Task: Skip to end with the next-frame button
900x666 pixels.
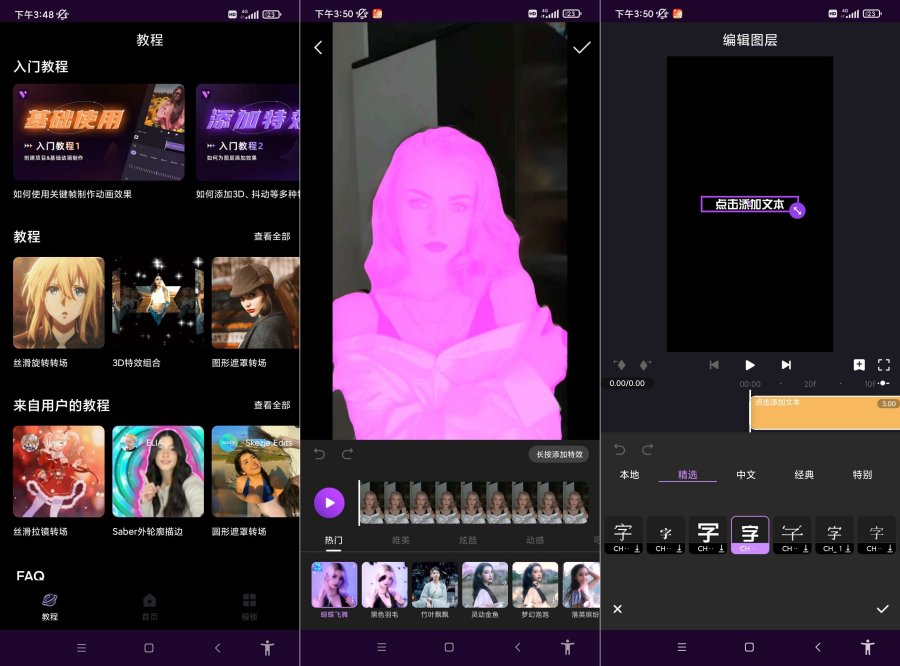Action: coord(786,365)
